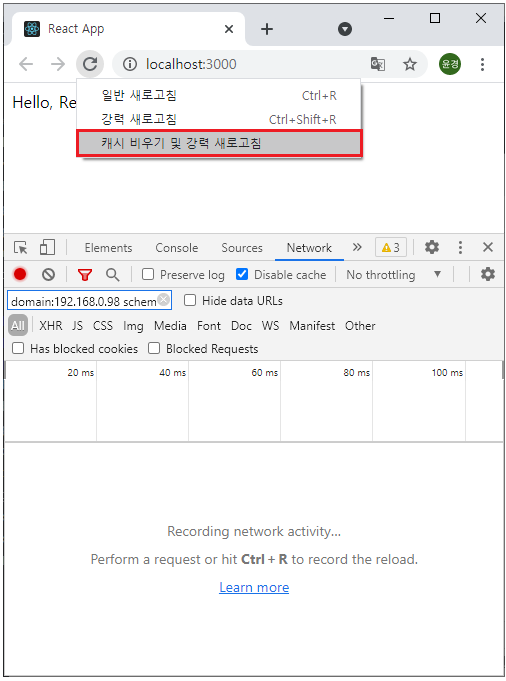Filter requests by WS
The width and height of the screenshot is (506, 681).
[x=270, y=326]
